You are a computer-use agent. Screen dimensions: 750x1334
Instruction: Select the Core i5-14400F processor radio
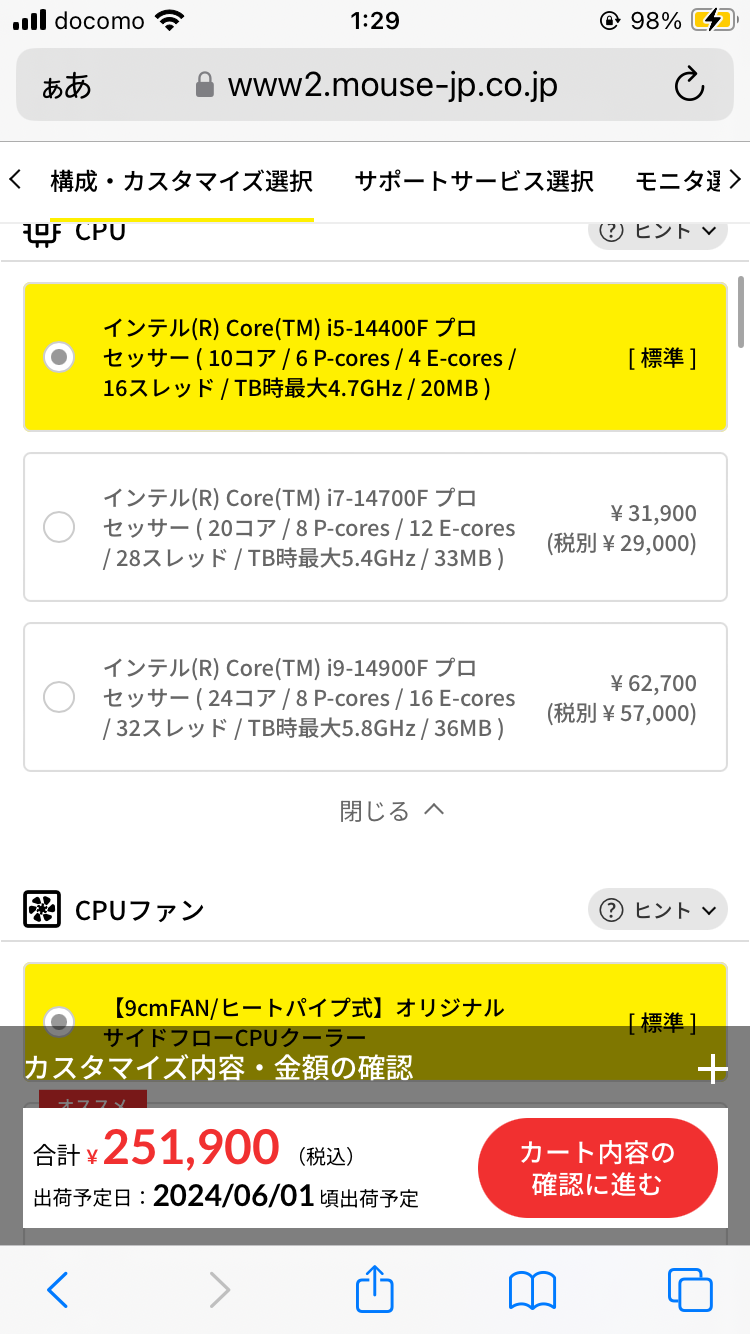pyautogui.click(x=60, y=356)
